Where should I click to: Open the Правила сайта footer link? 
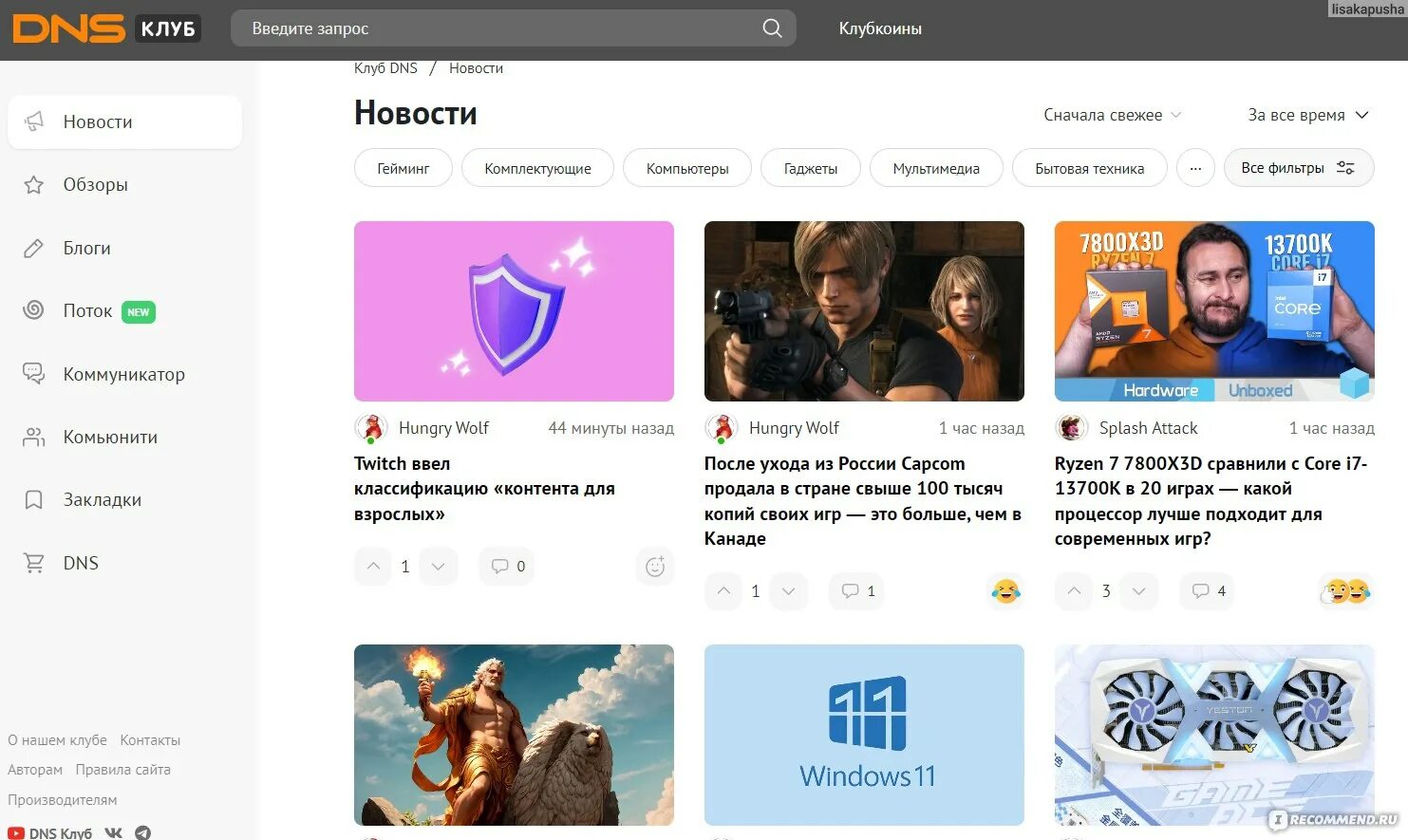pyautogui.click(x=123, y=770)
